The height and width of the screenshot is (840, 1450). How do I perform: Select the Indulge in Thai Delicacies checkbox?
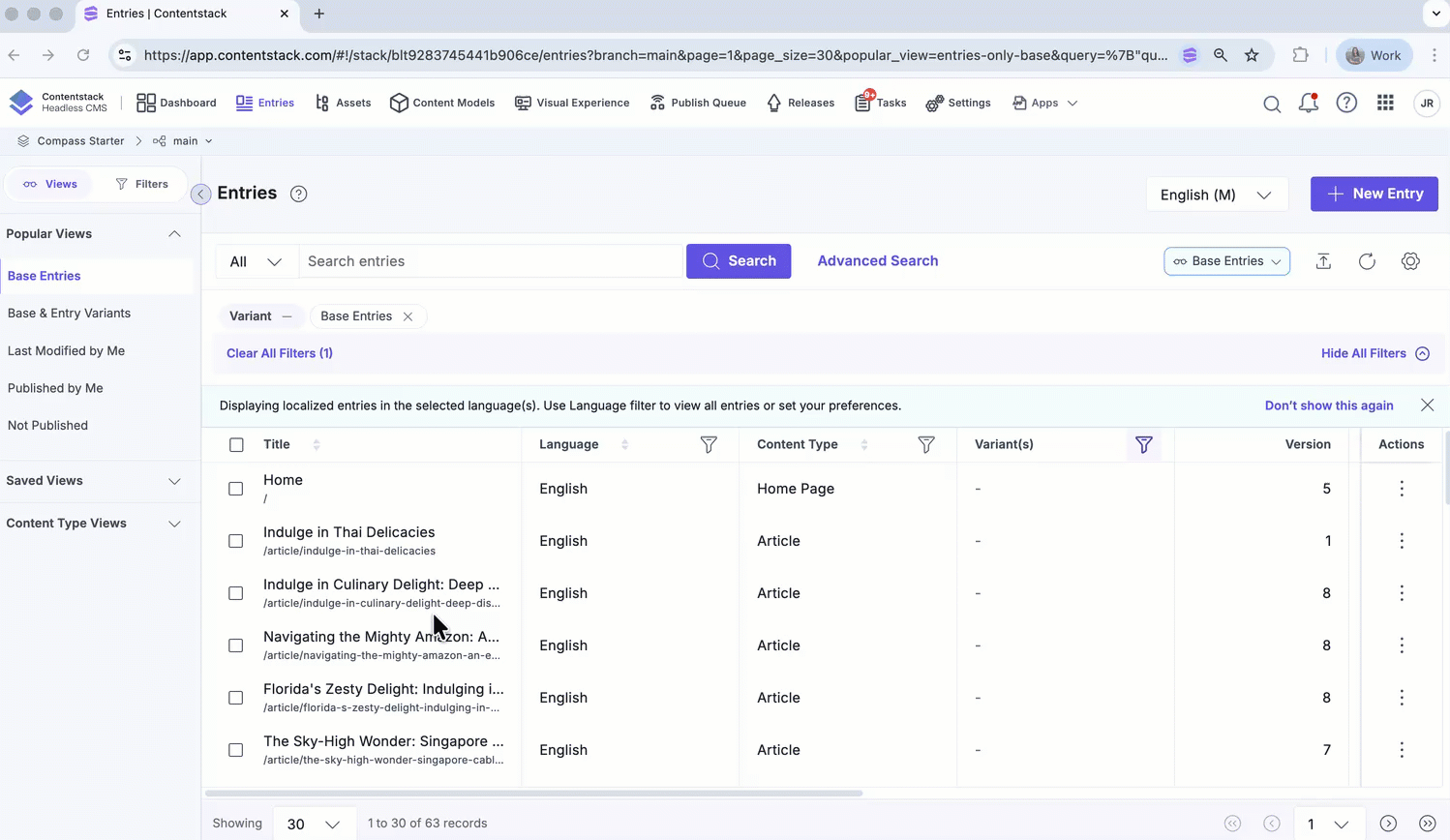[236, 541]
